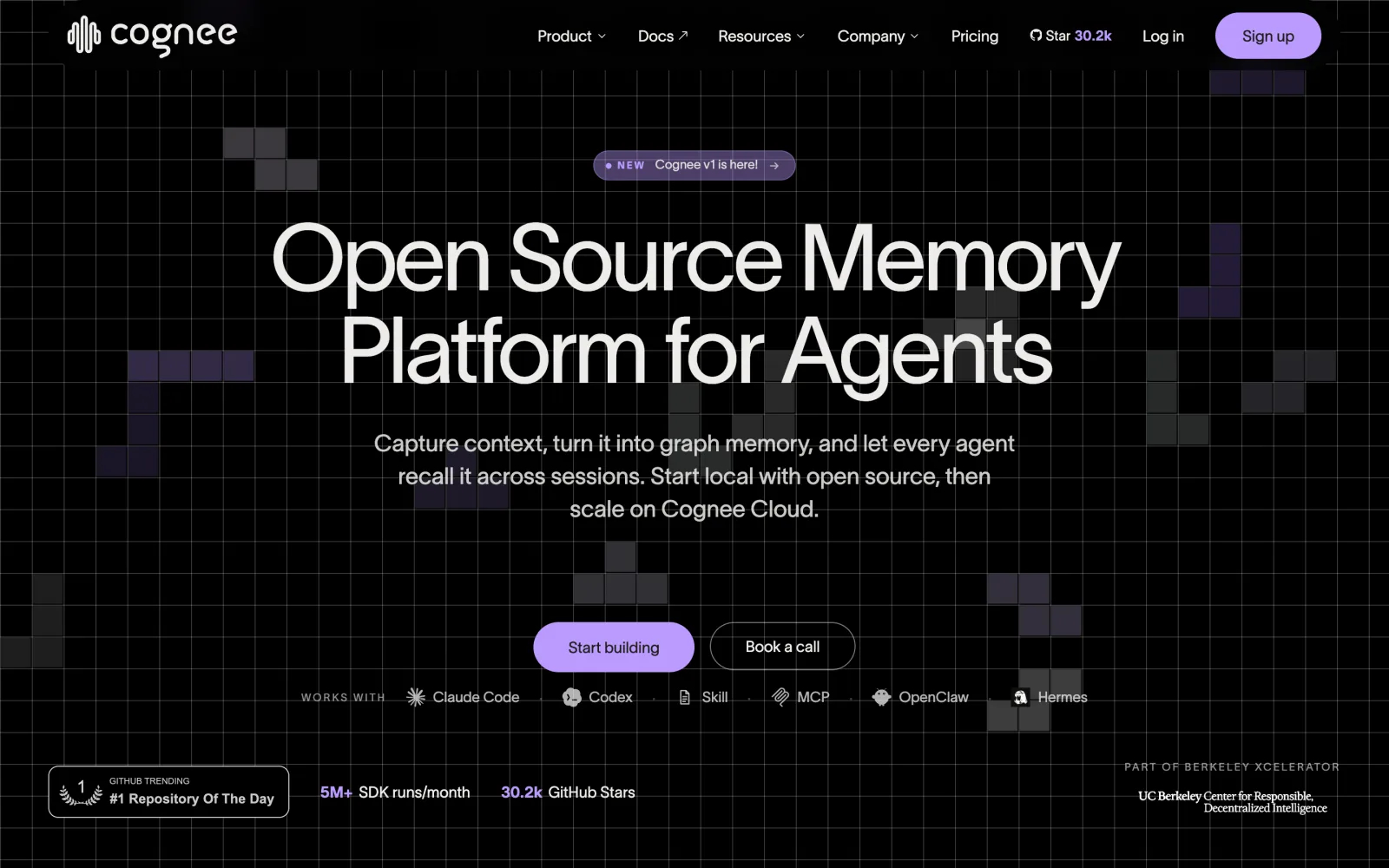Click the MCP label
The image size is (1389, 868).
(x=813, y=697)
